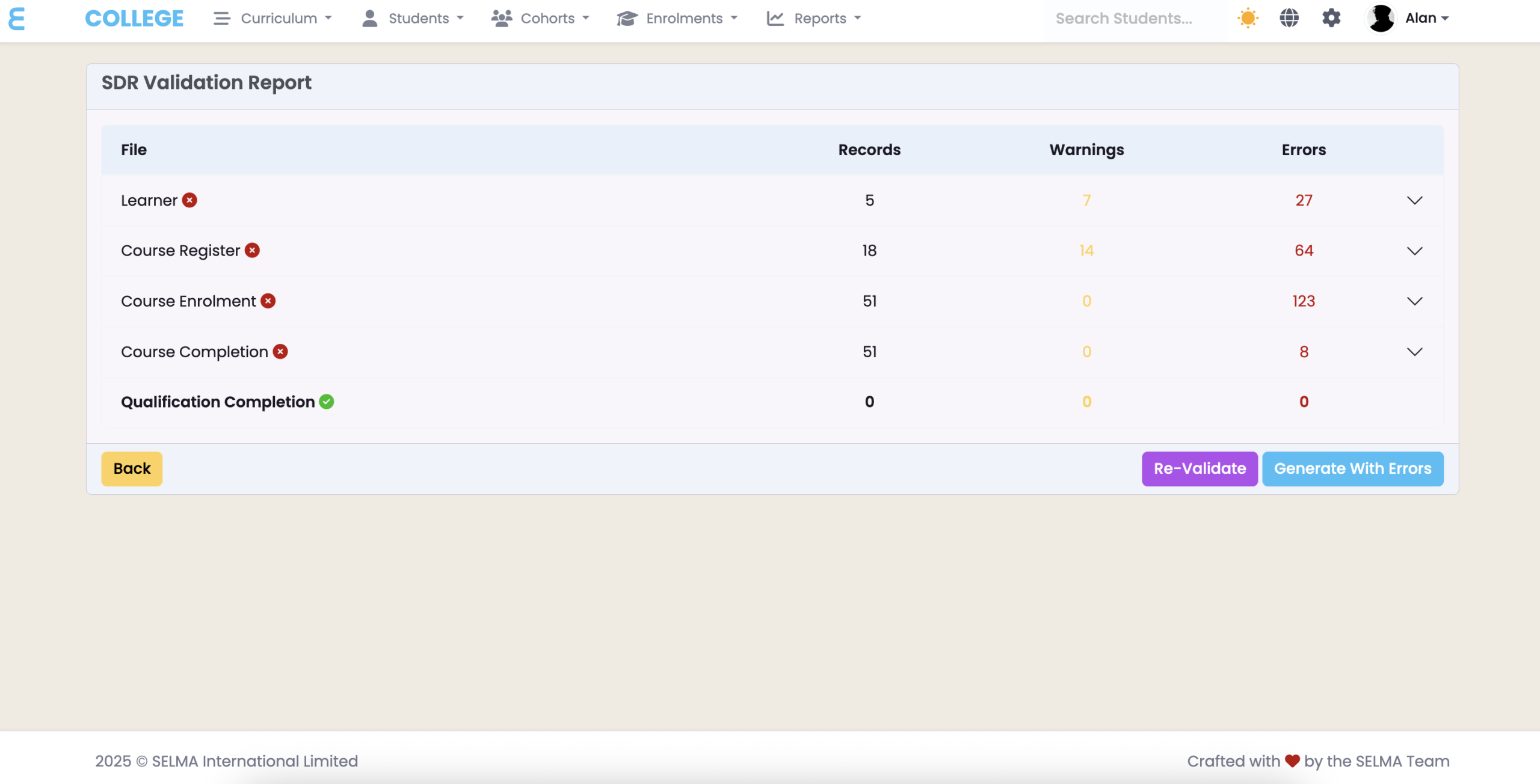Click the Course Register error status icon

(x=252, y=250)
